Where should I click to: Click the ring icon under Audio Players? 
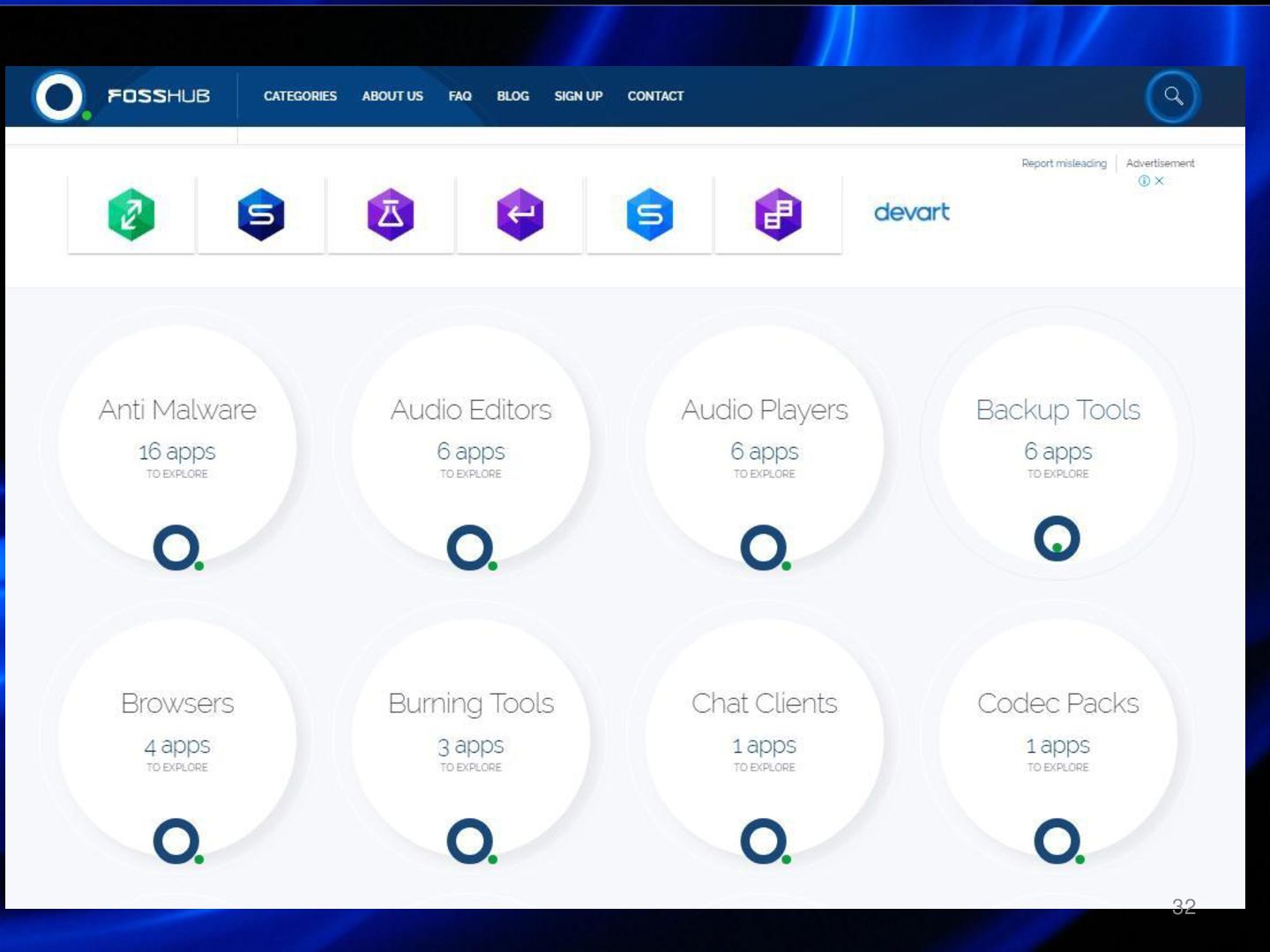coord(765,548)
